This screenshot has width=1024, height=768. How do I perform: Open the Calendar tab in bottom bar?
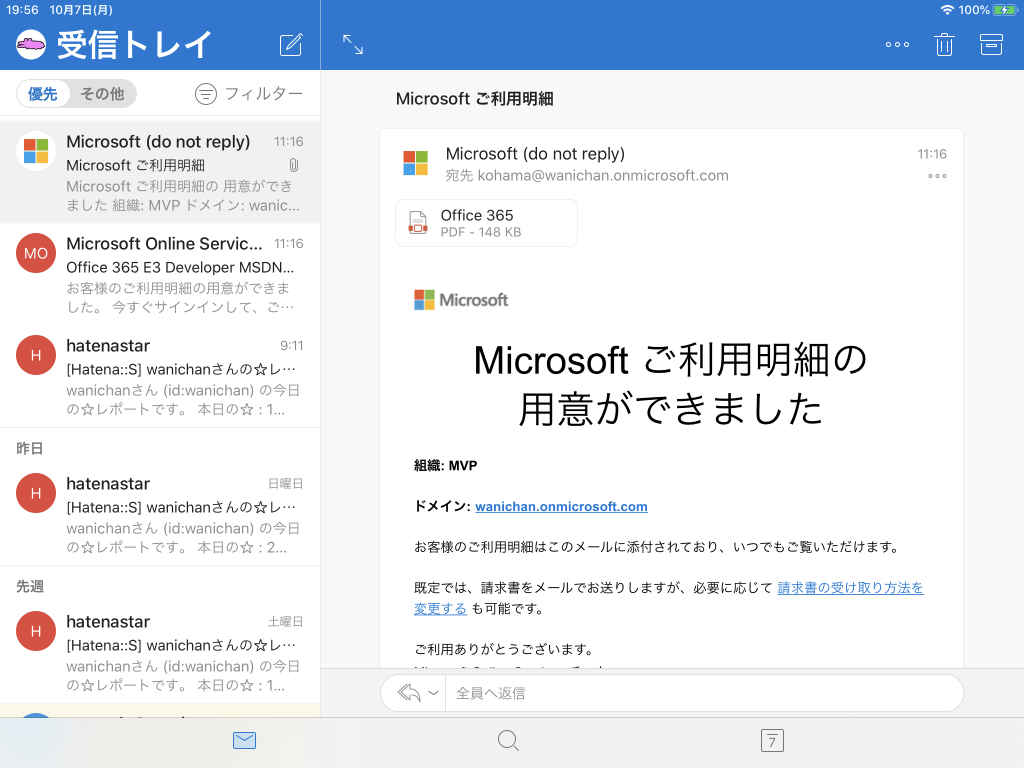[x=773, y=741]
